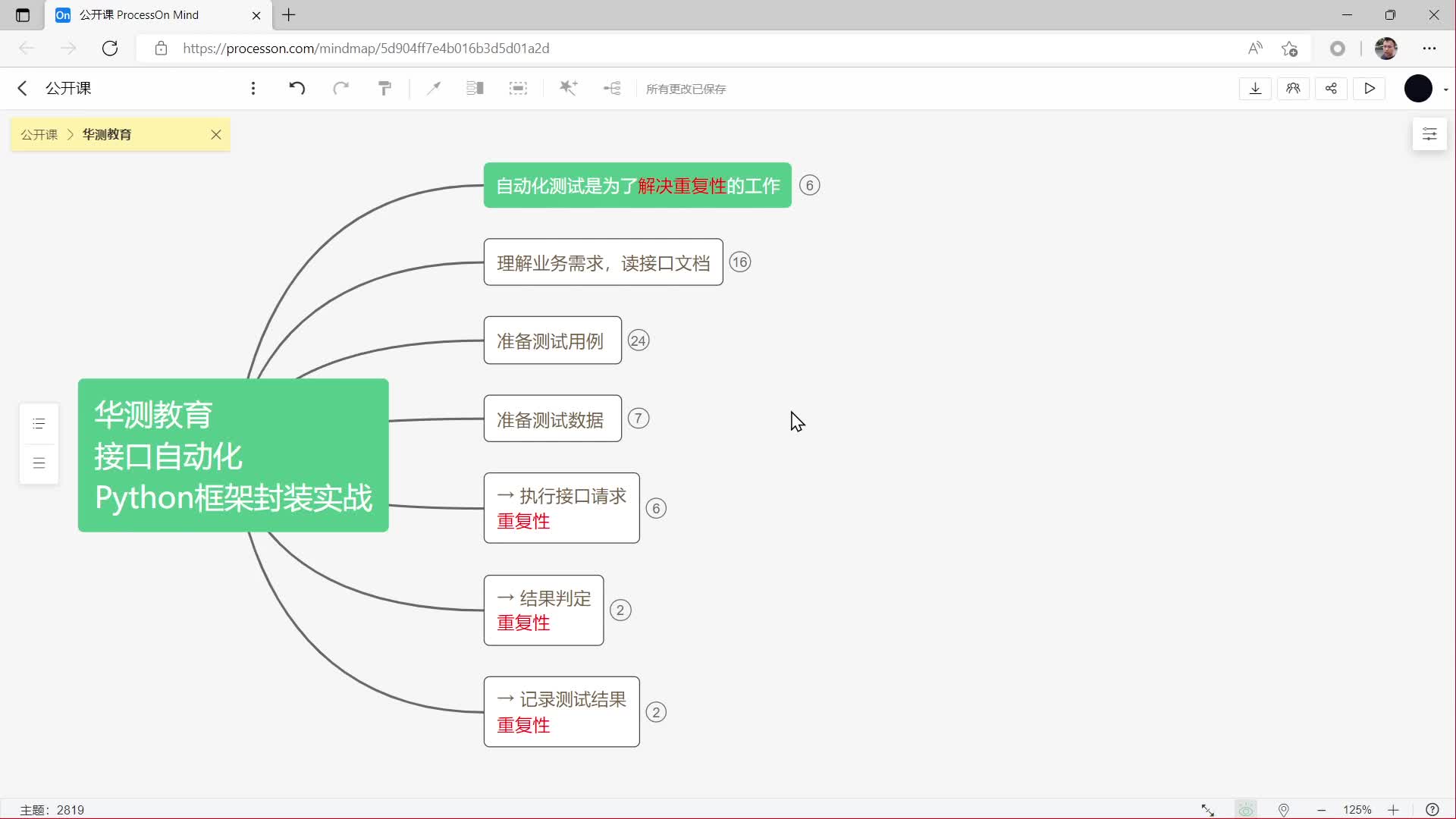
Task: Open the collaboration users icon
Action: pos(1294,89)
